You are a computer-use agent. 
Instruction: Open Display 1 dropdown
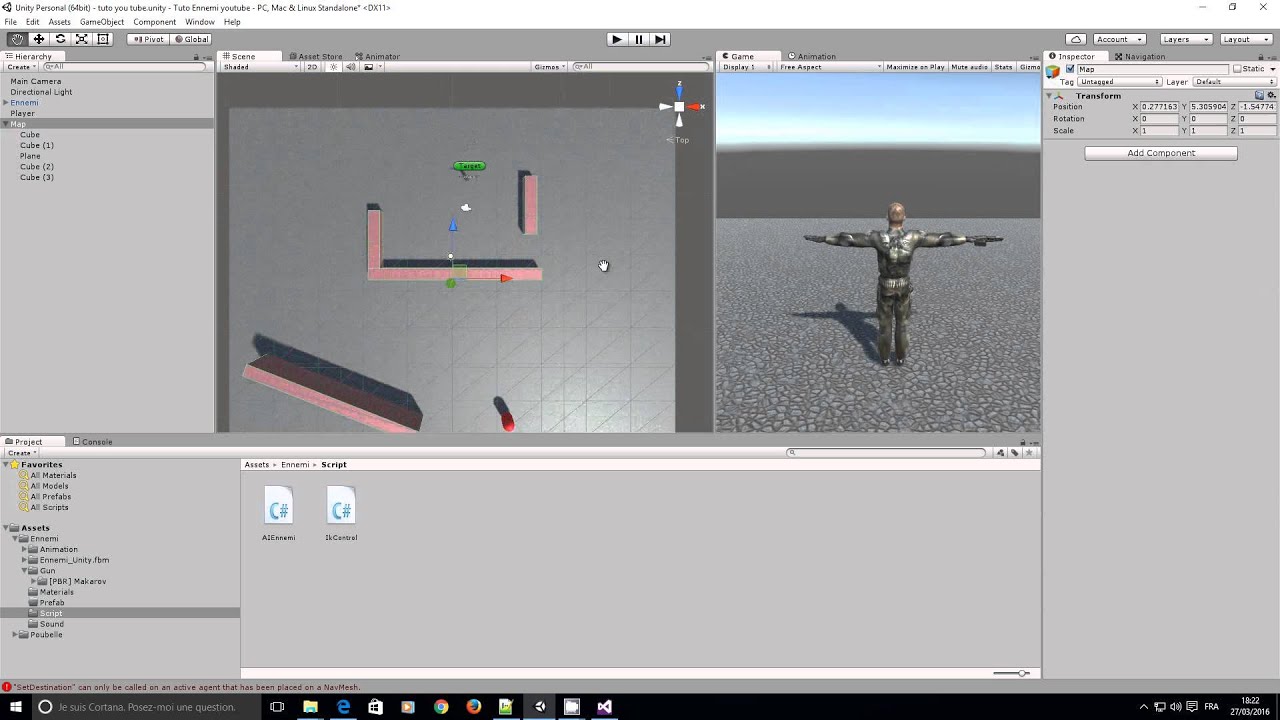tap(746, 67)
